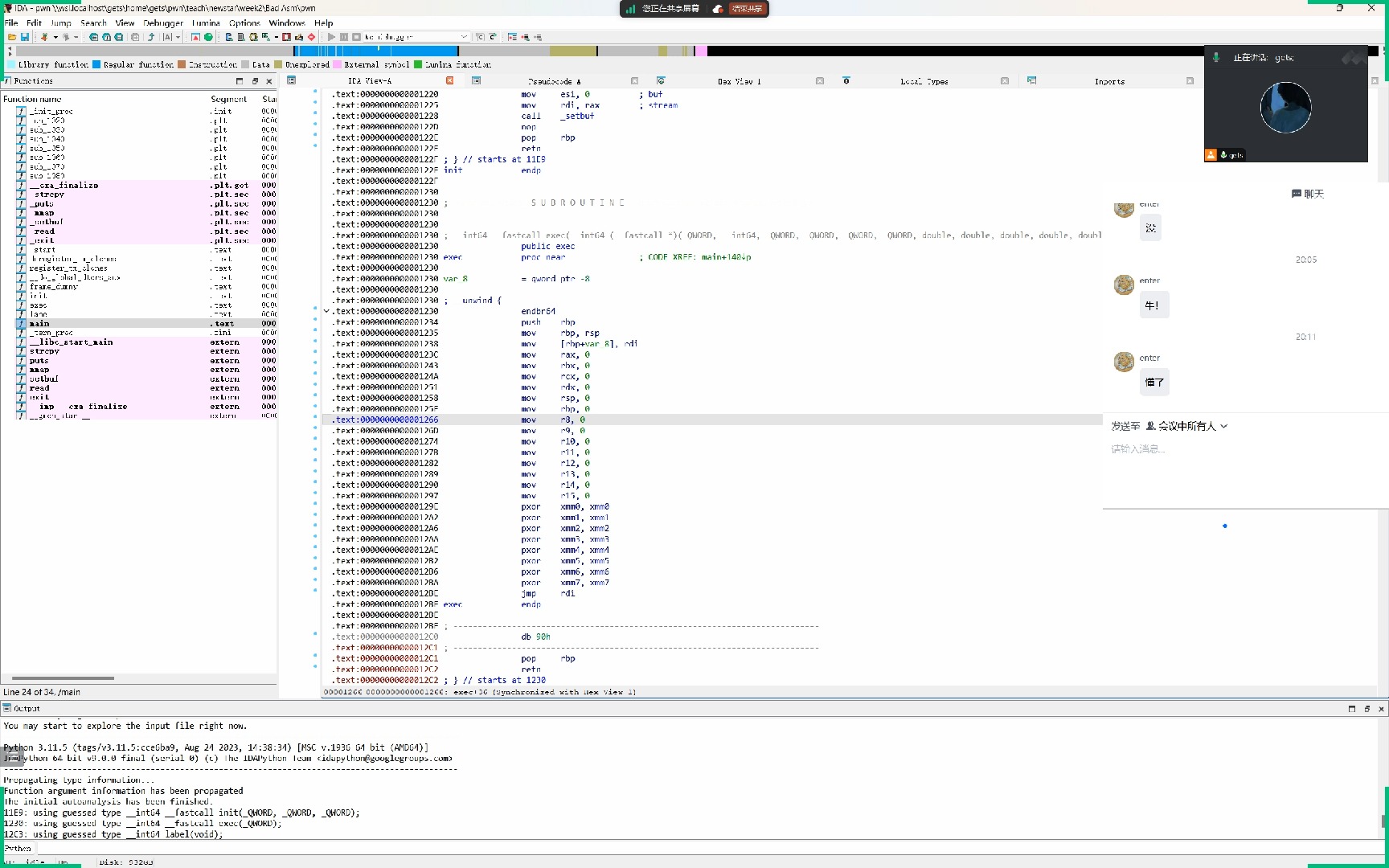Click the Unexplored legend color swatch
The image size is (1389, 868).
(x=278, y=64)
